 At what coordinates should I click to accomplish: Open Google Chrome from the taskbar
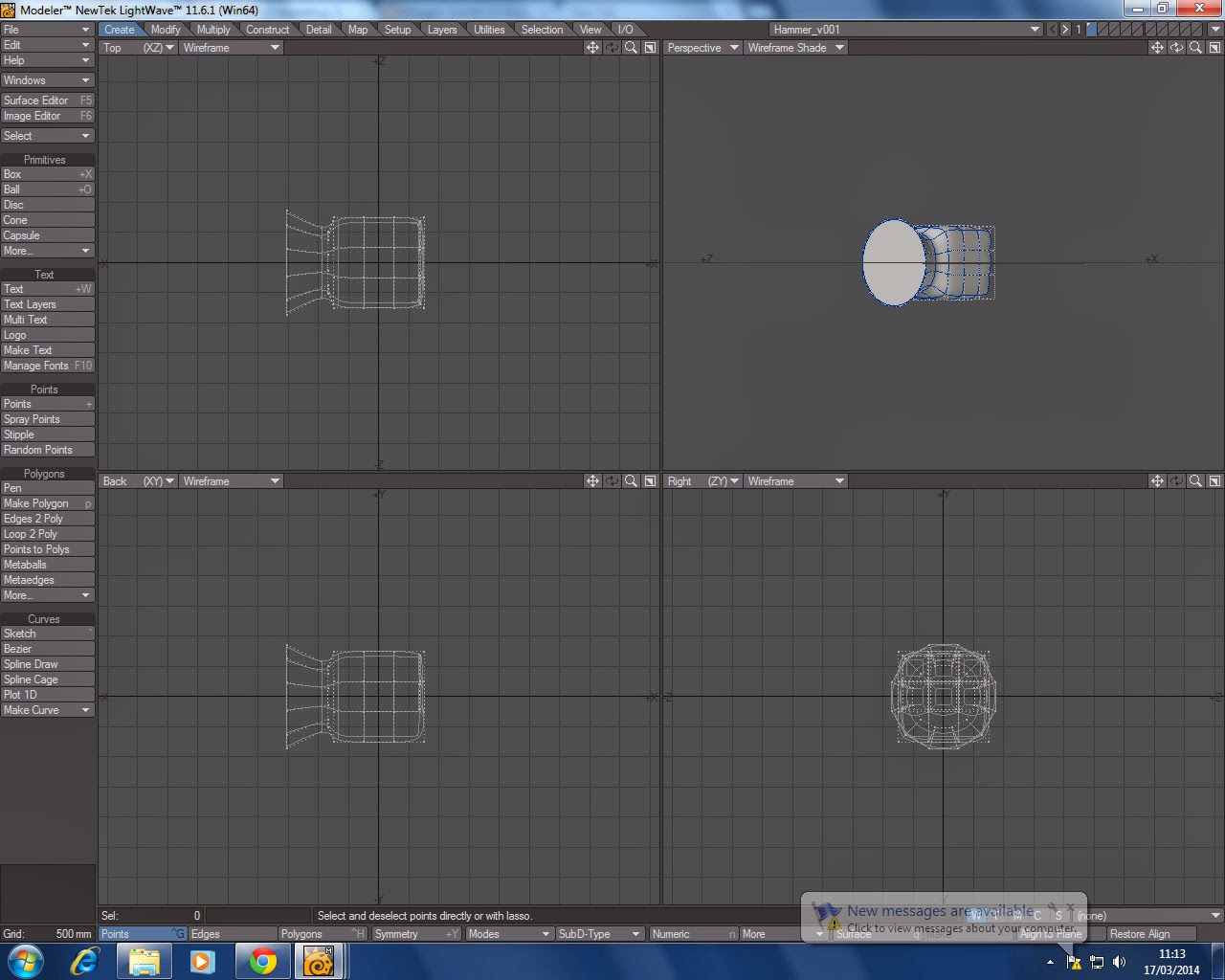[x=262, y=961]
